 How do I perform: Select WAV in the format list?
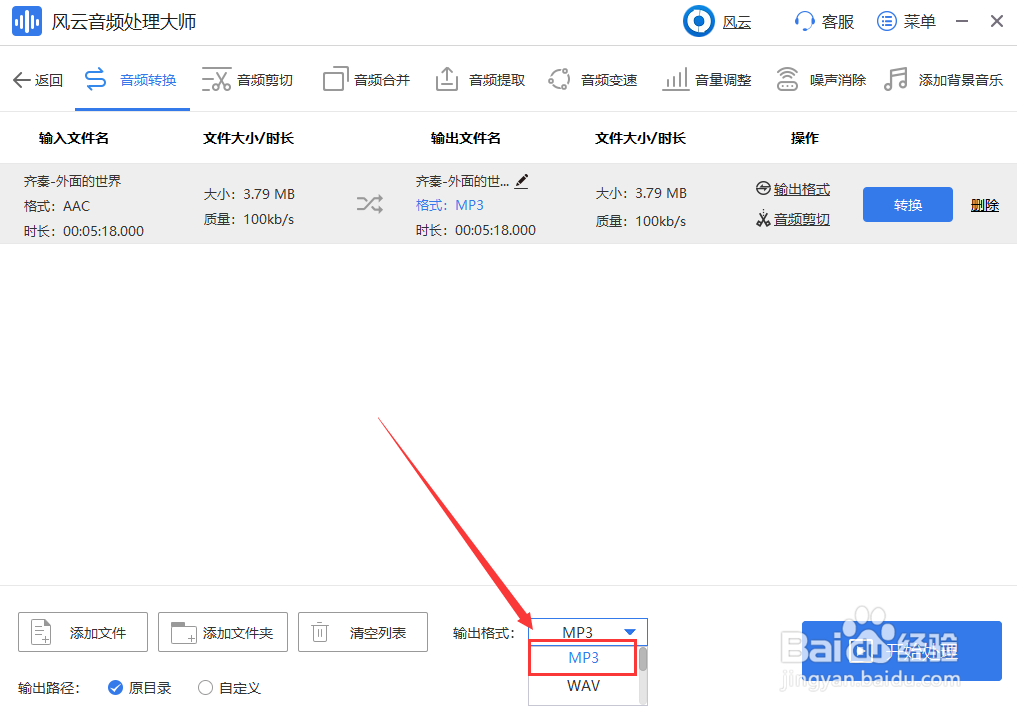tap(583, 686)
